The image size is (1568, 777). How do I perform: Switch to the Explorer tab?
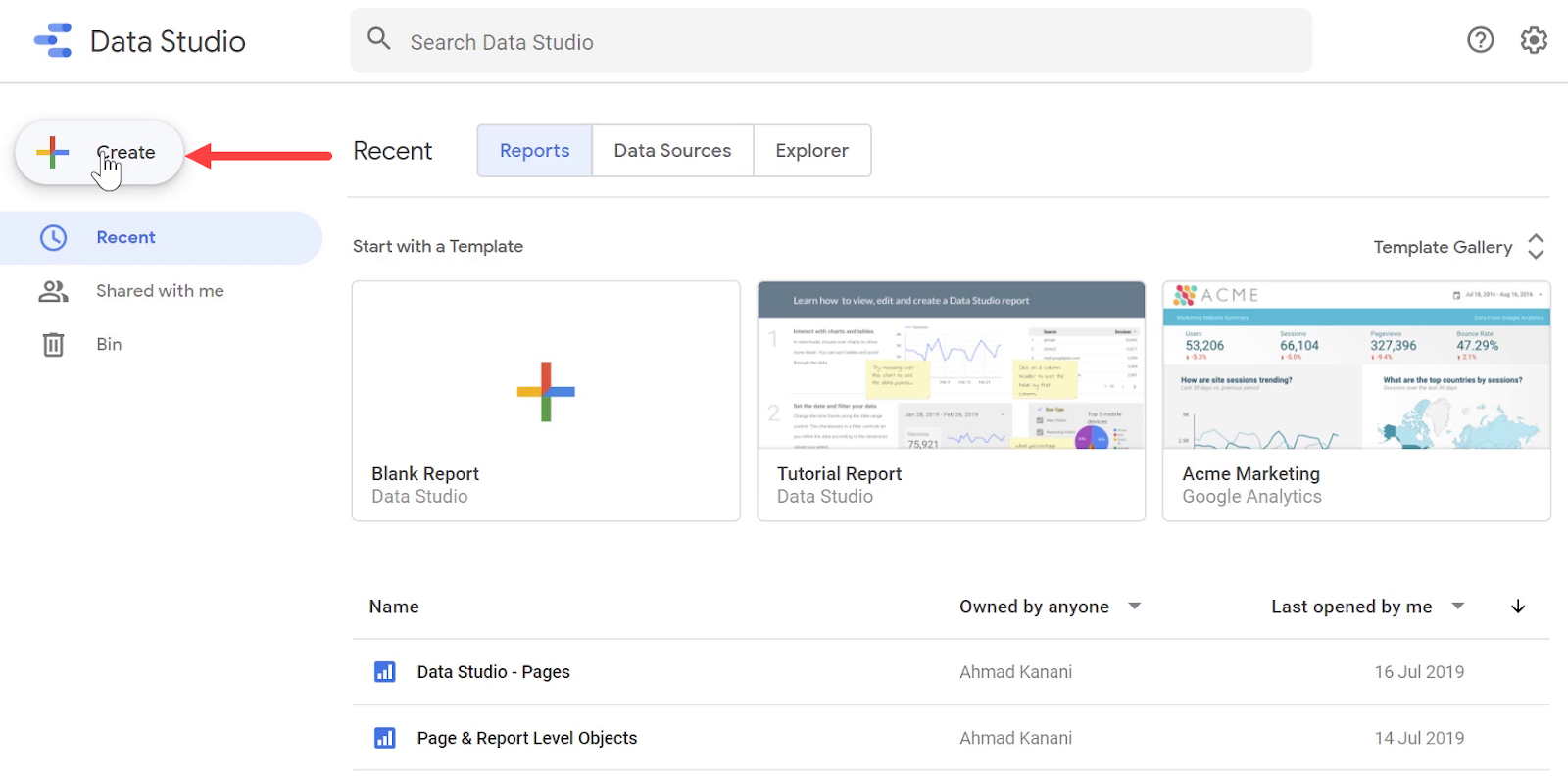[812, 151]
